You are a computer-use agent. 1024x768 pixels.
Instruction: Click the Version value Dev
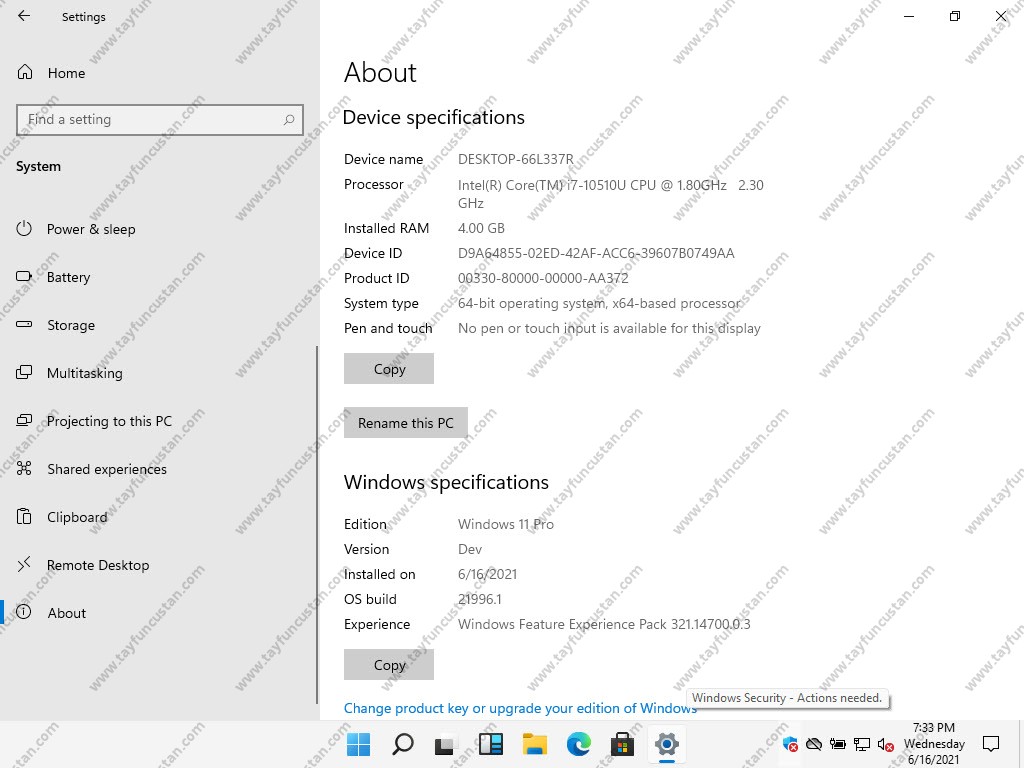click(x=470, y=549)
